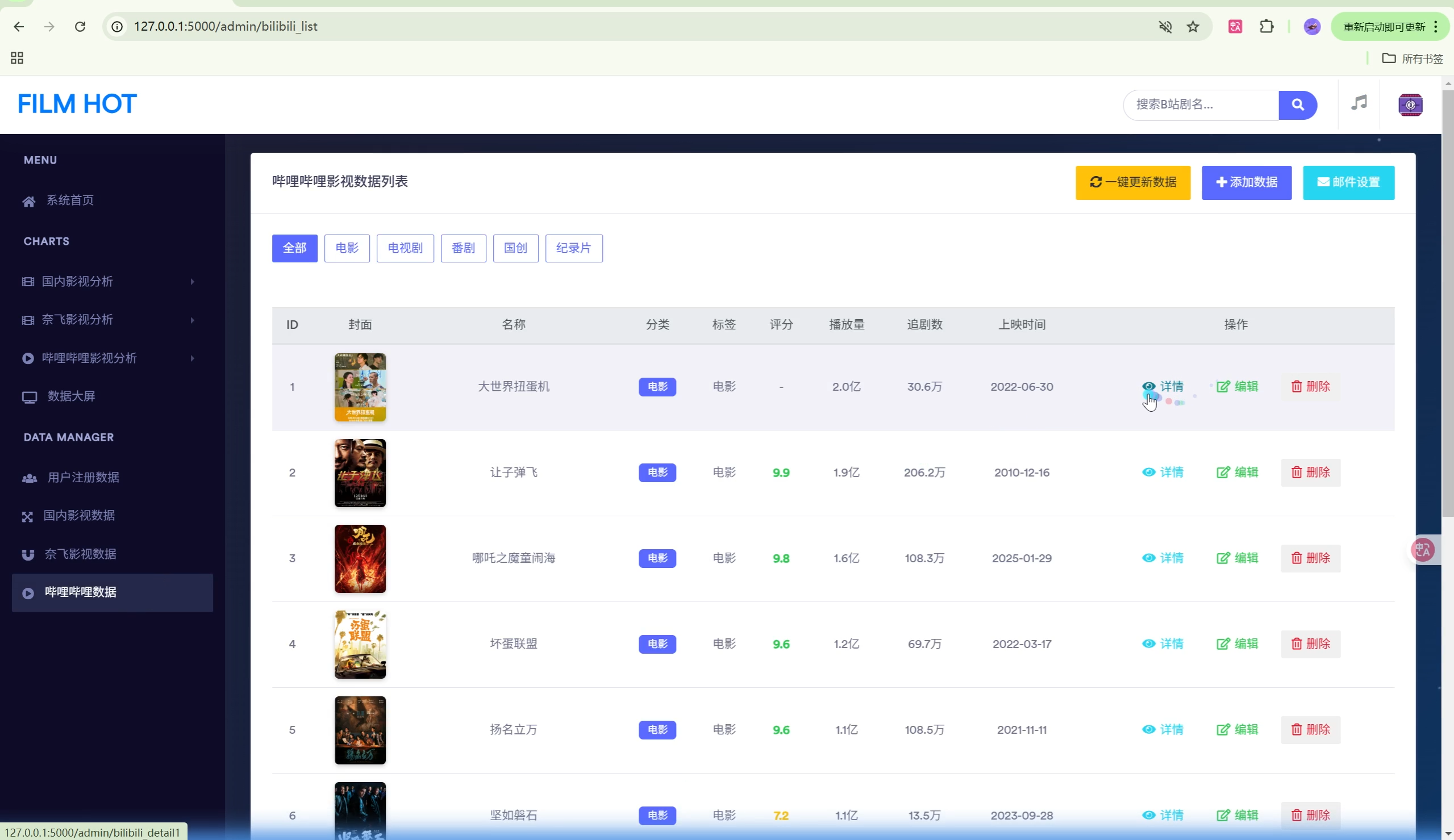Open the translate floating icon on right edge
1454x840 pixels.
coord(1422,549)
